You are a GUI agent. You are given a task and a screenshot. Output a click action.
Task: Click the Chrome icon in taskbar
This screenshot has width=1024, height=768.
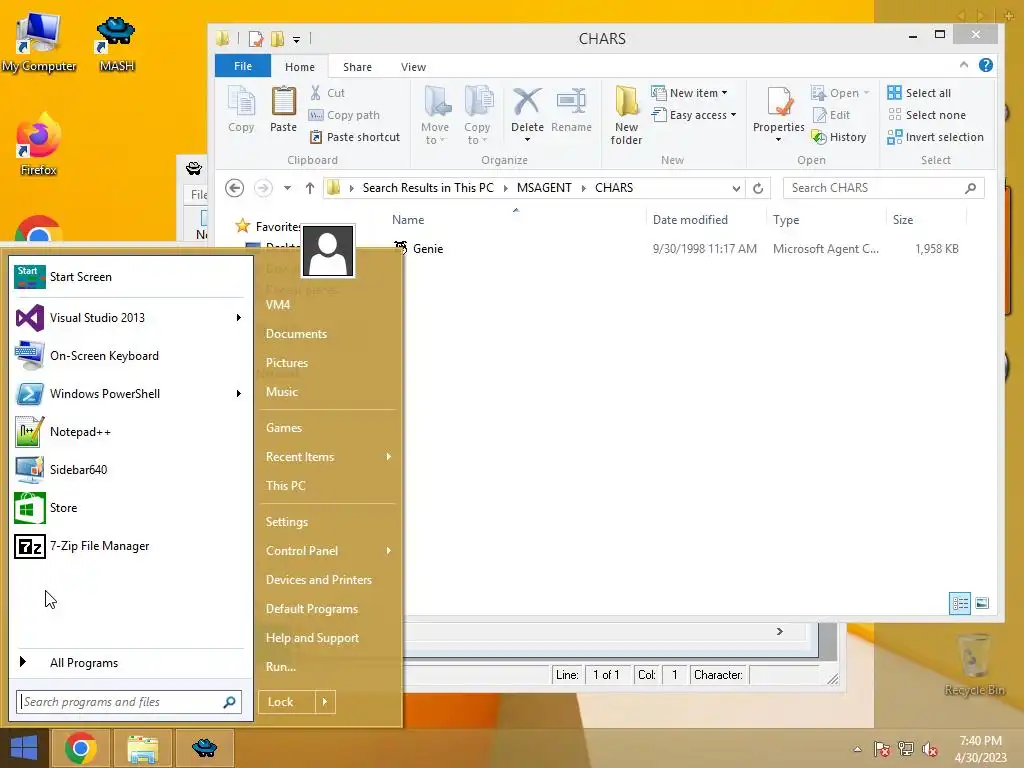tap(81, 748)
